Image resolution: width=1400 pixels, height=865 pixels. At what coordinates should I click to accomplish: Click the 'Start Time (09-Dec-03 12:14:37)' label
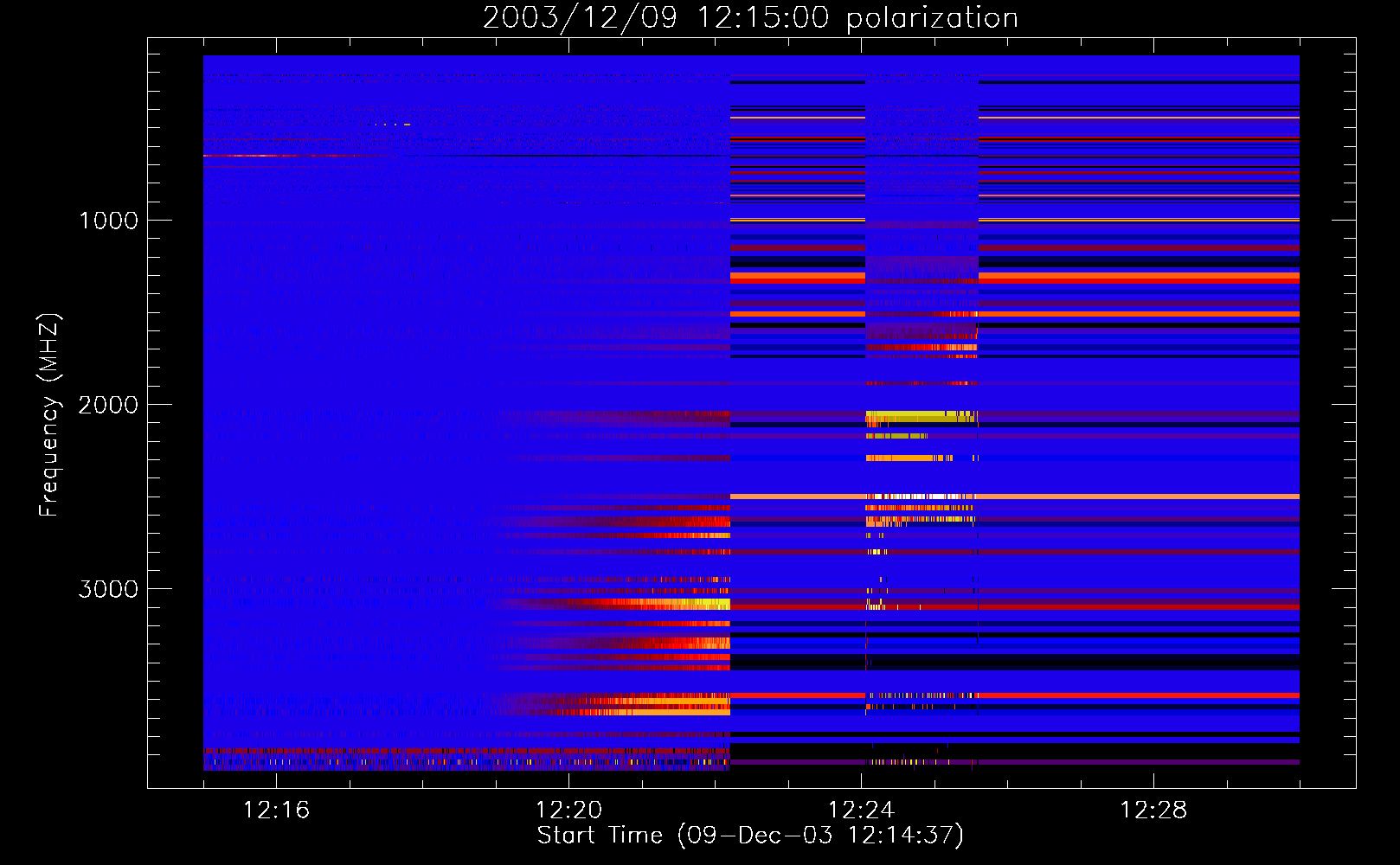click(750, 836)
